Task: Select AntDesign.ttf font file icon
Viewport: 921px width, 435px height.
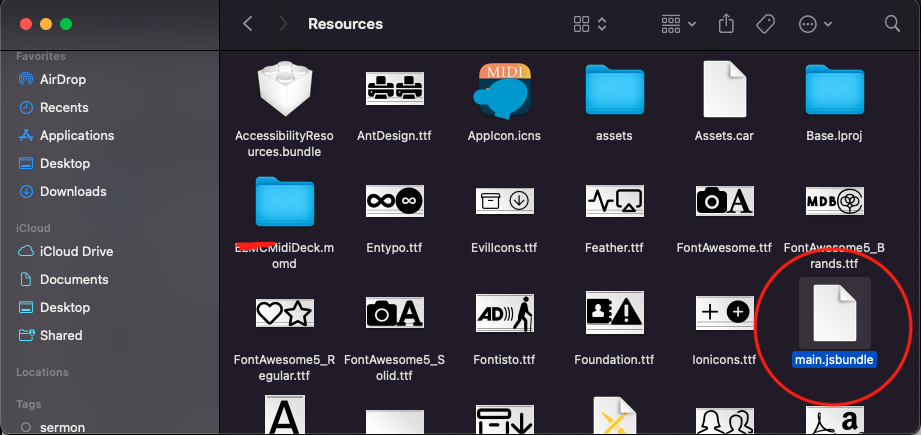Action: pyautogui.click(x=394, y=89)
